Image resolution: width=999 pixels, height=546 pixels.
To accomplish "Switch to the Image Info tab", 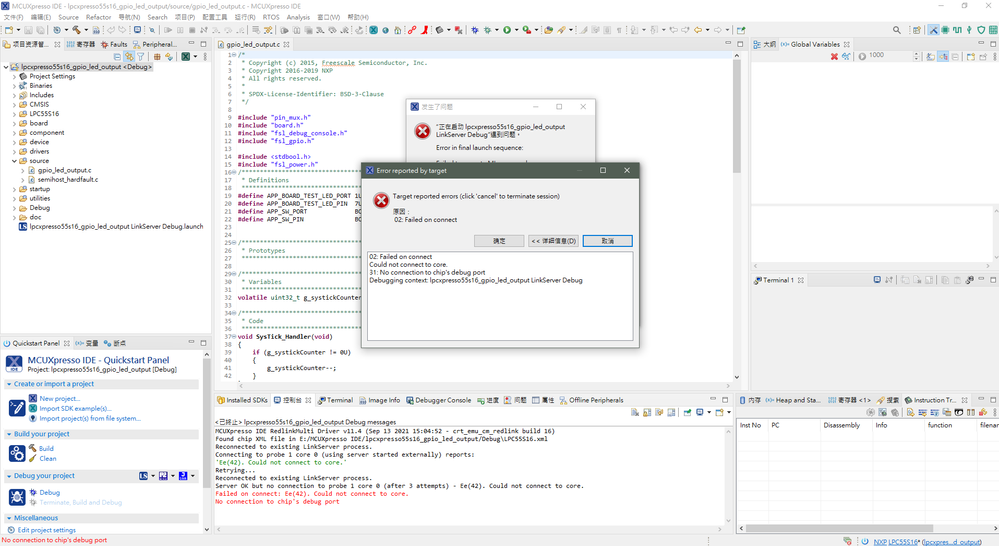I will (379, 400).
